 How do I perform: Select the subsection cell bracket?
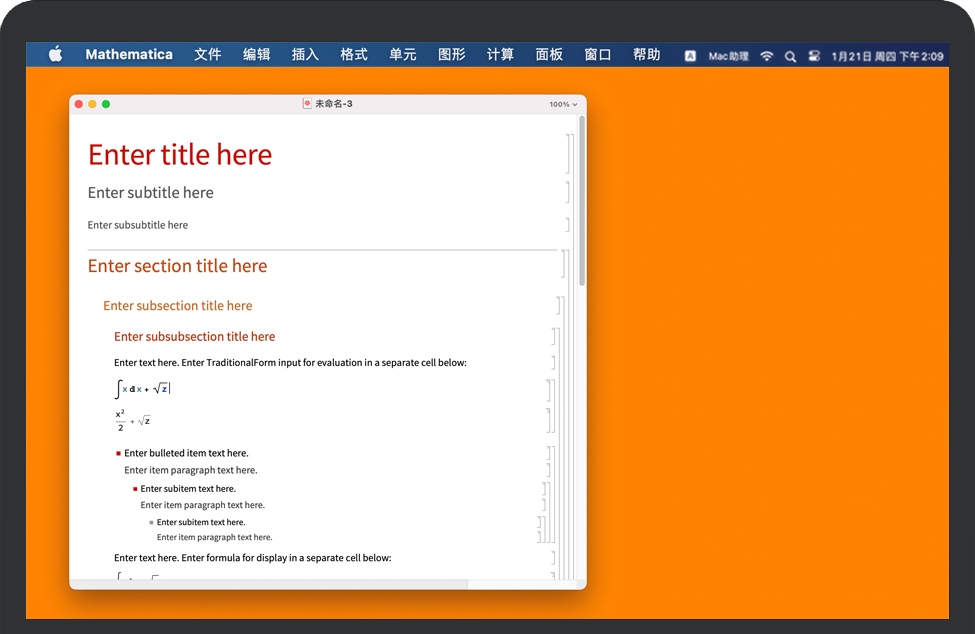[x=559, y=306]
